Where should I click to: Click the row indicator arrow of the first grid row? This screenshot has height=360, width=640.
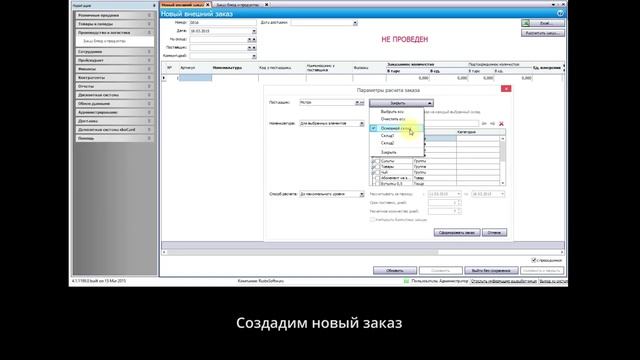(164, 78)
